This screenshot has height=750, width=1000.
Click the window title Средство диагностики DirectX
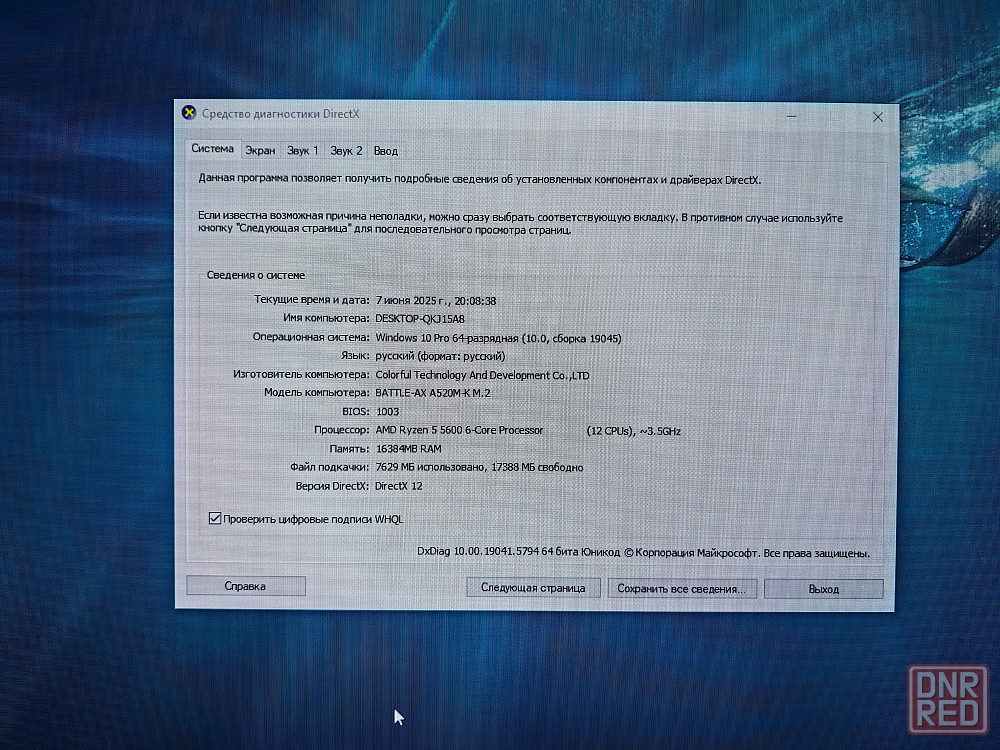281,114
